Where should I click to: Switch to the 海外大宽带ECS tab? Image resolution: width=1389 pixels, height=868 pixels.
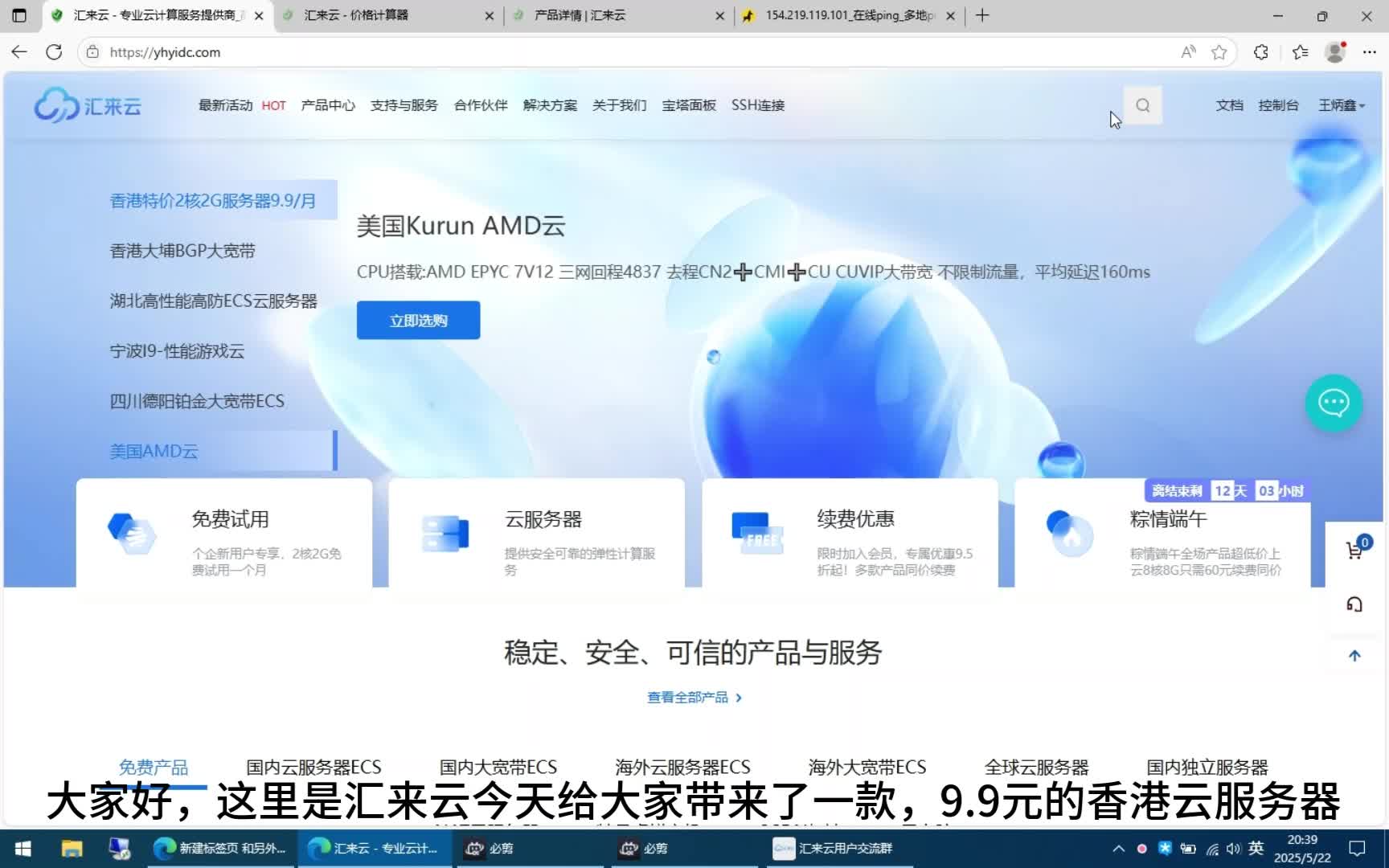(x=867, y=768)
